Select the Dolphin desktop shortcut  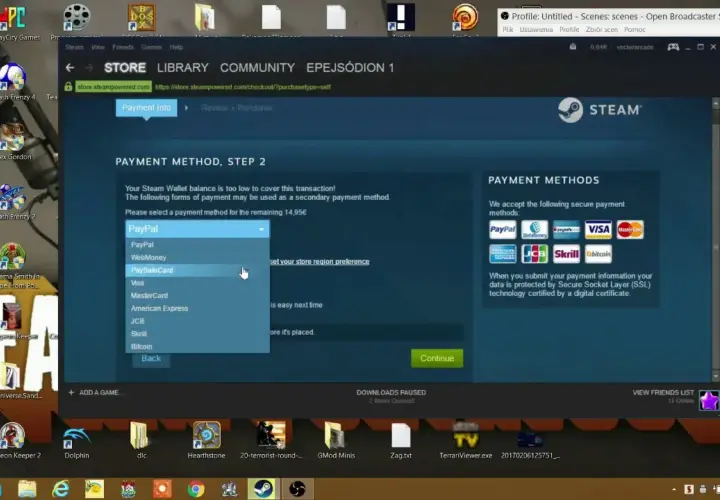pyautogui.click(x=77, y=442)
